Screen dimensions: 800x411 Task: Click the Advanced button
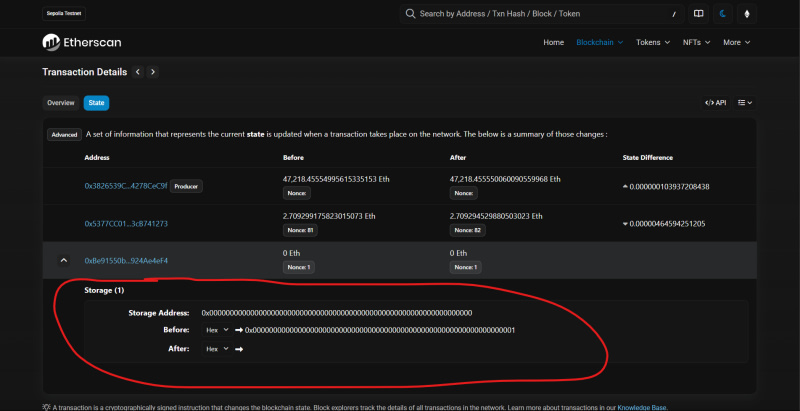click(x=64, y=135)
